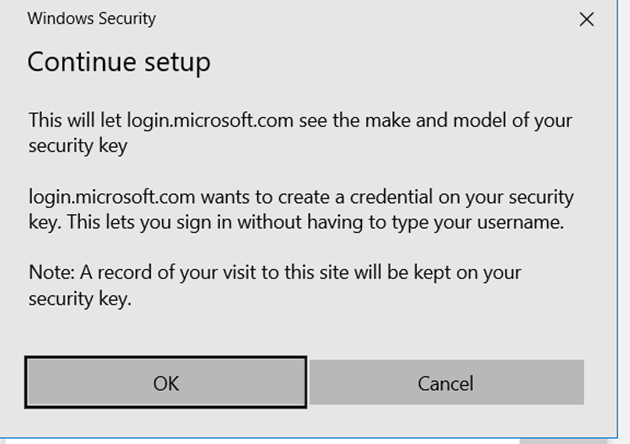Click 'This lets you' in second paragraph

112,222
